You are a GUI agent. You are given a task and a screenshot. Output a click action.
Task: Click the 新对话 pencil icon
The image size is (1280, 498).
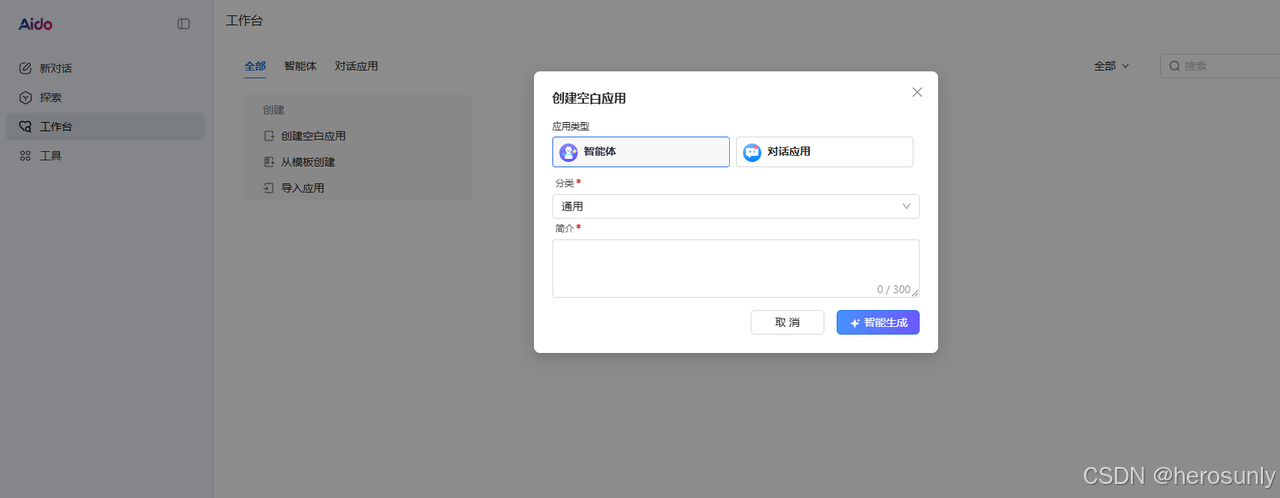tap(26, 68)
